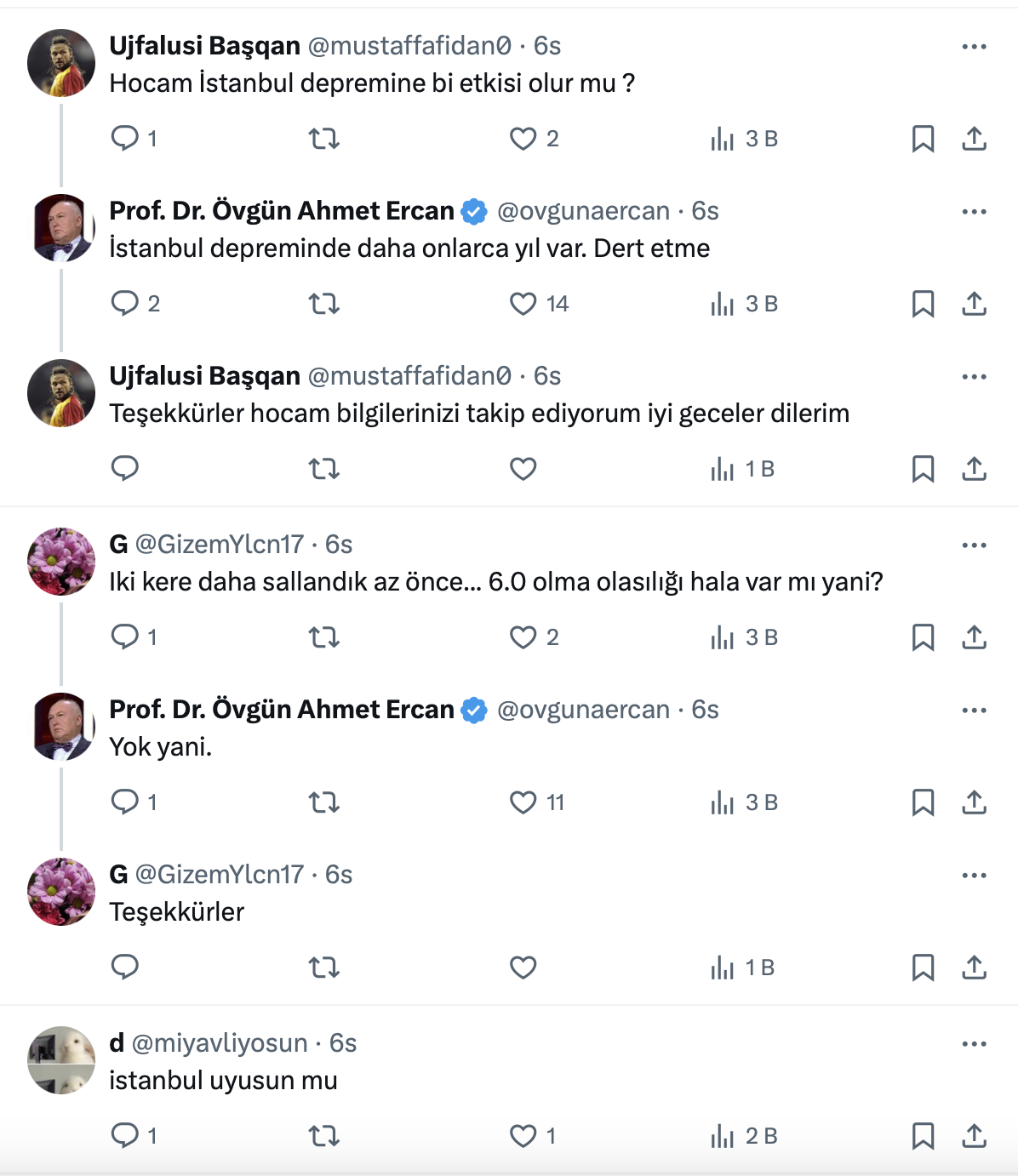Image resolution: width=1018 pixels, height=1176 pixels.
Task: Bookmark GizemYlcn17's 6.0 olasılığı tweet
Action: (923, 637)
